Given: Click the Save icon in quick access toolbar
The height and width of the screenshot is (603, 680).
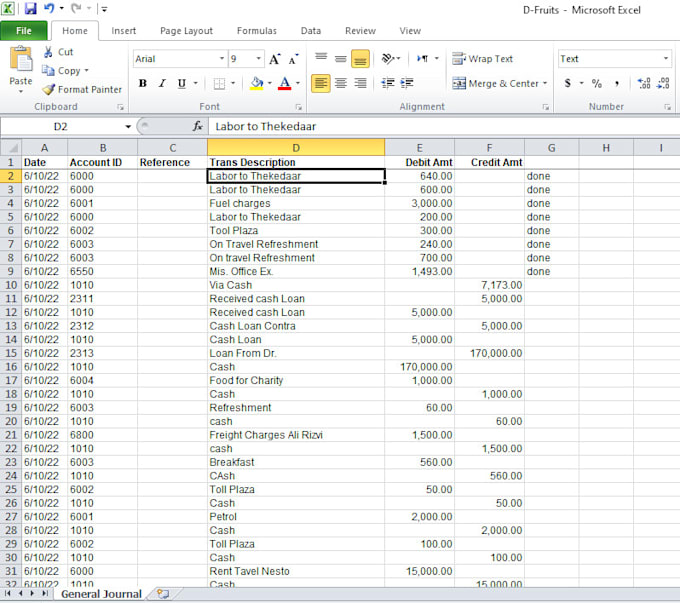Looking at the screenshot, I should [x=31, y=9].
